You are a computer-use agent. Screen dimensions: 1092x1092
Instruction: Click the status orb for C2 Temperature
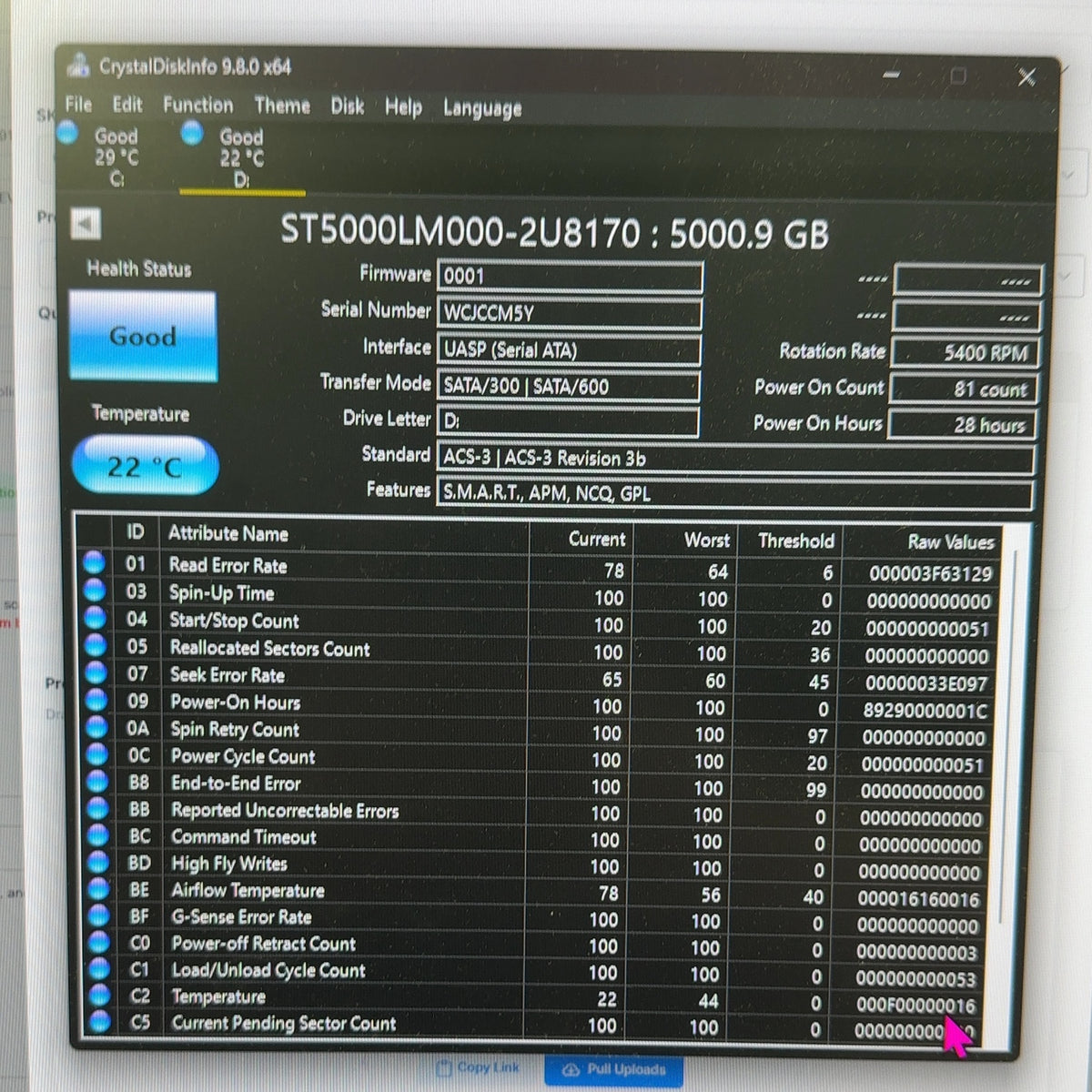[100, 995]
